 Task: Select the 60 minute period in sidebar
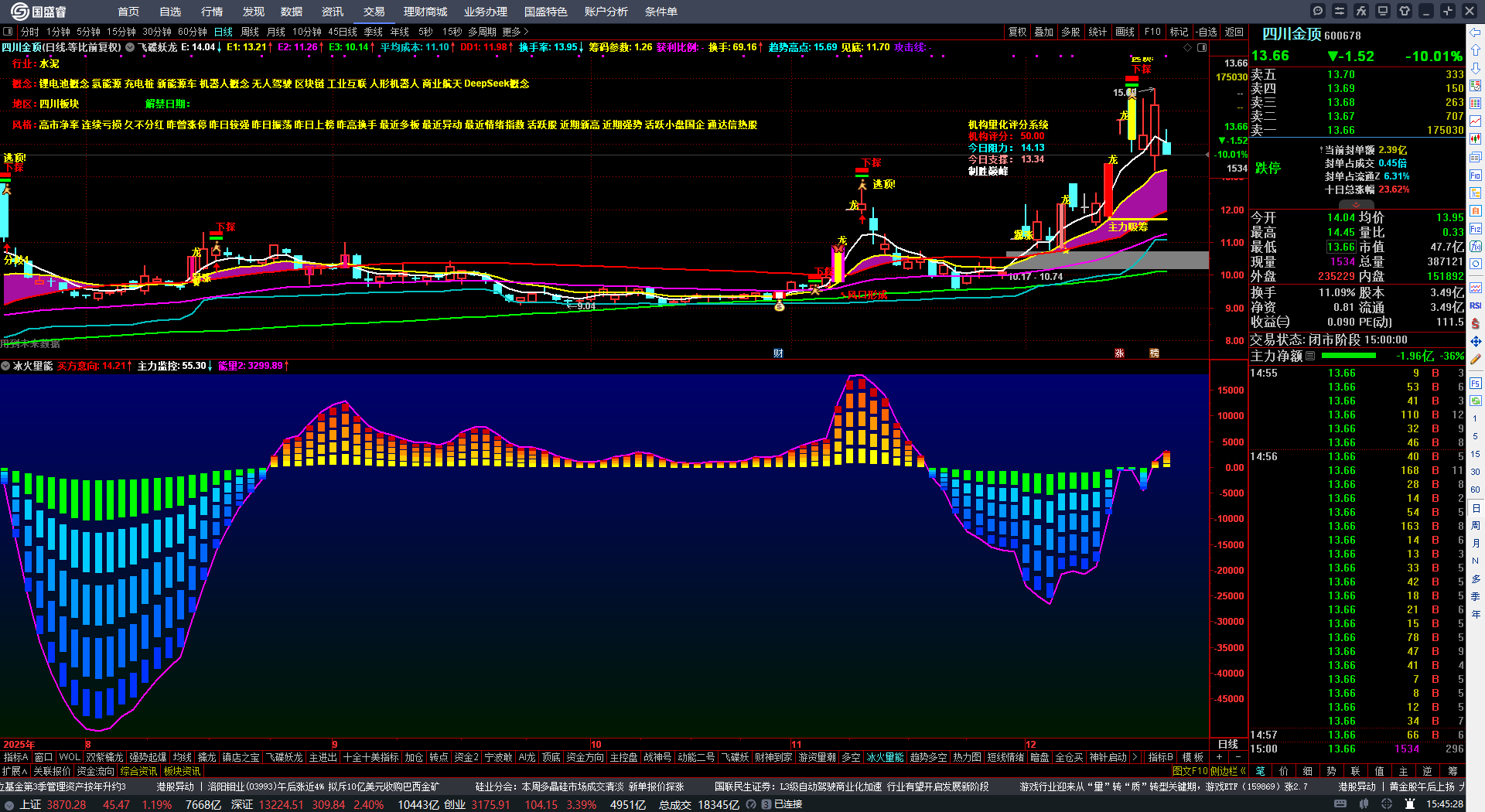(1476, 490)
